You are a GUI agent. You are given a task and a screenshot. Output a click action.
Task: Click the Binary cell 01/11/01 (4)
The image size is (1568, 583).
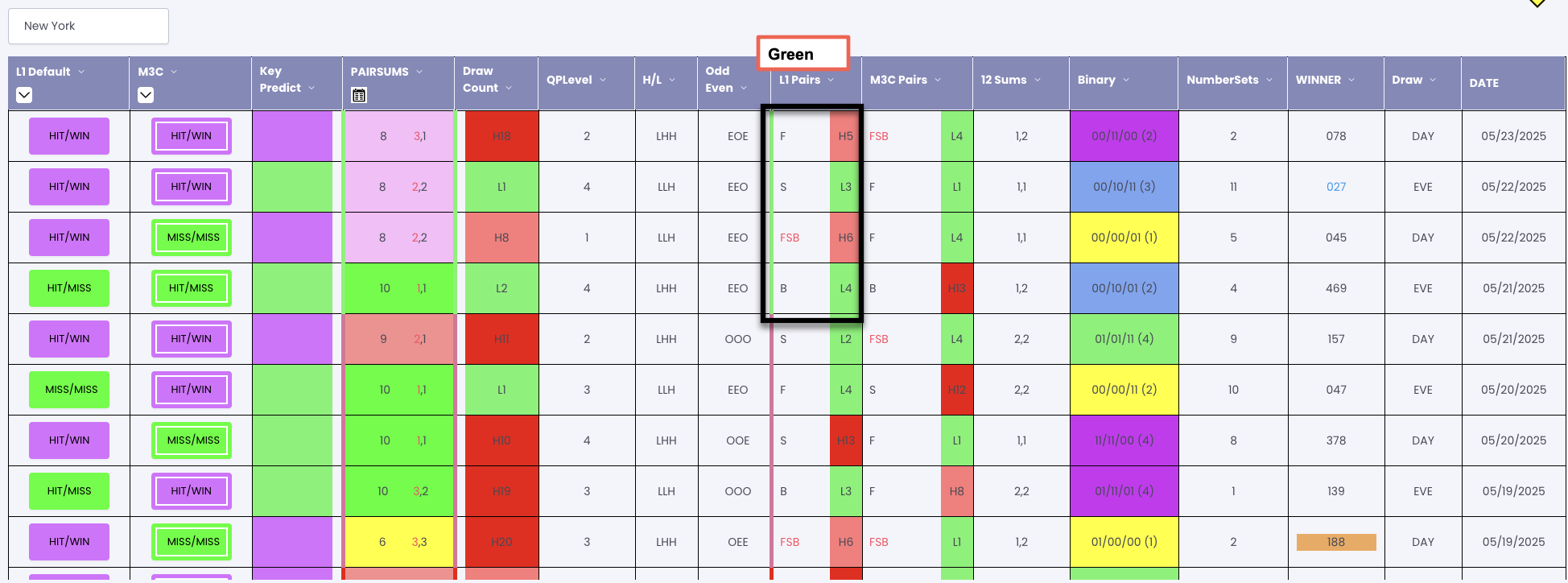click(x=1124, y=491)
